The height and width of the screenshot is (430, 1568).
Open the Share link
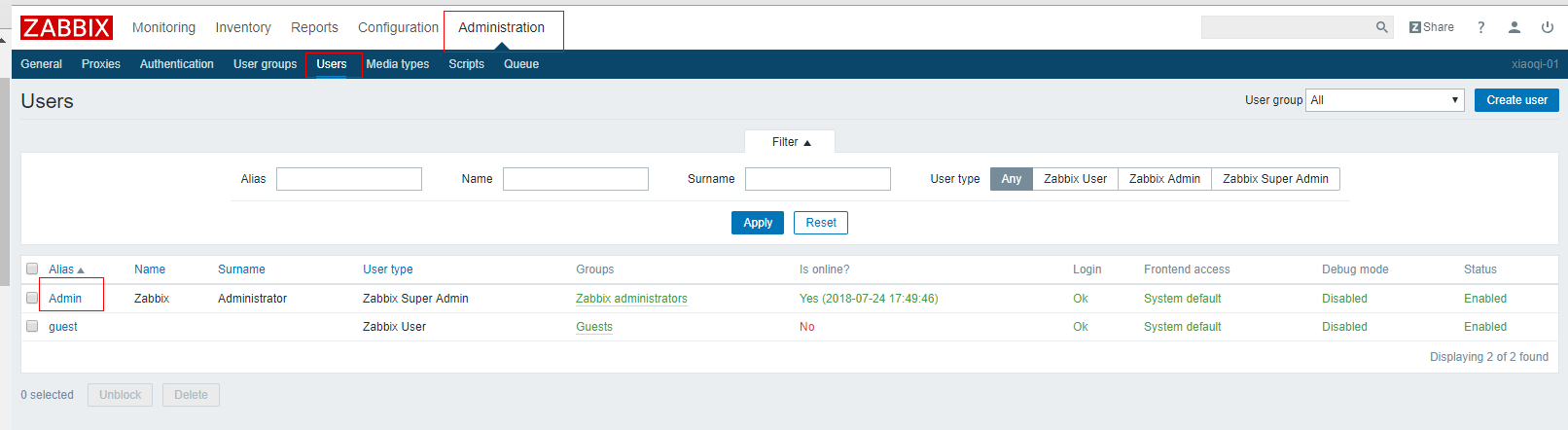click(x=1432, y=27)
